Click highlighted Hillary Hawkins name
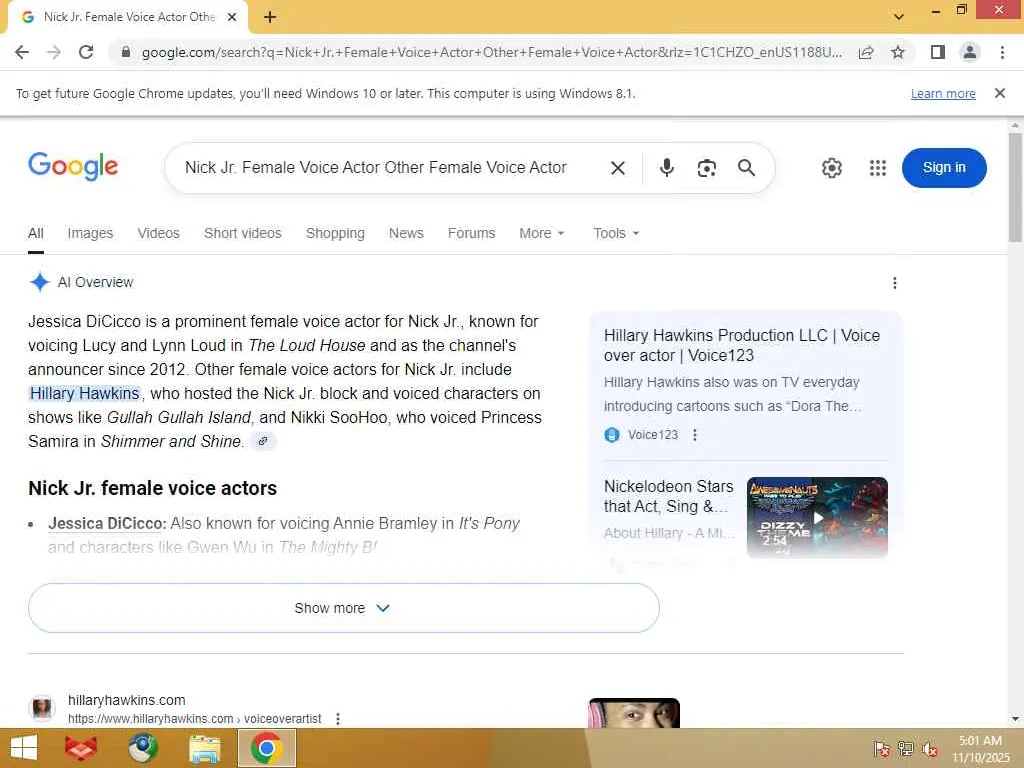 point(84,393)
